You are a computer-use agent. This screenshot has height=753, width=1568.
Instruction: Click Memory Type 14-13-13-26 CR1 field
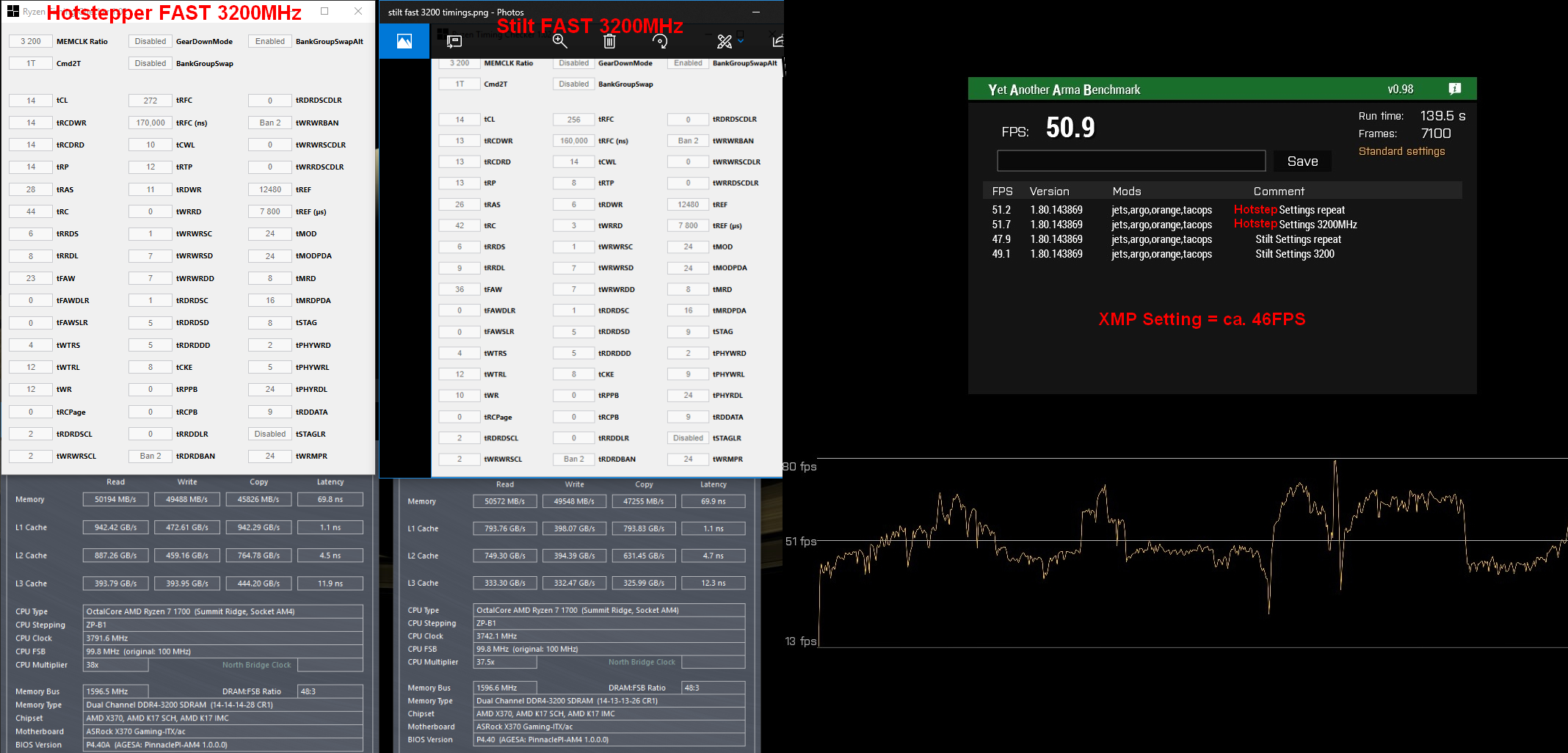pos(609,701)
